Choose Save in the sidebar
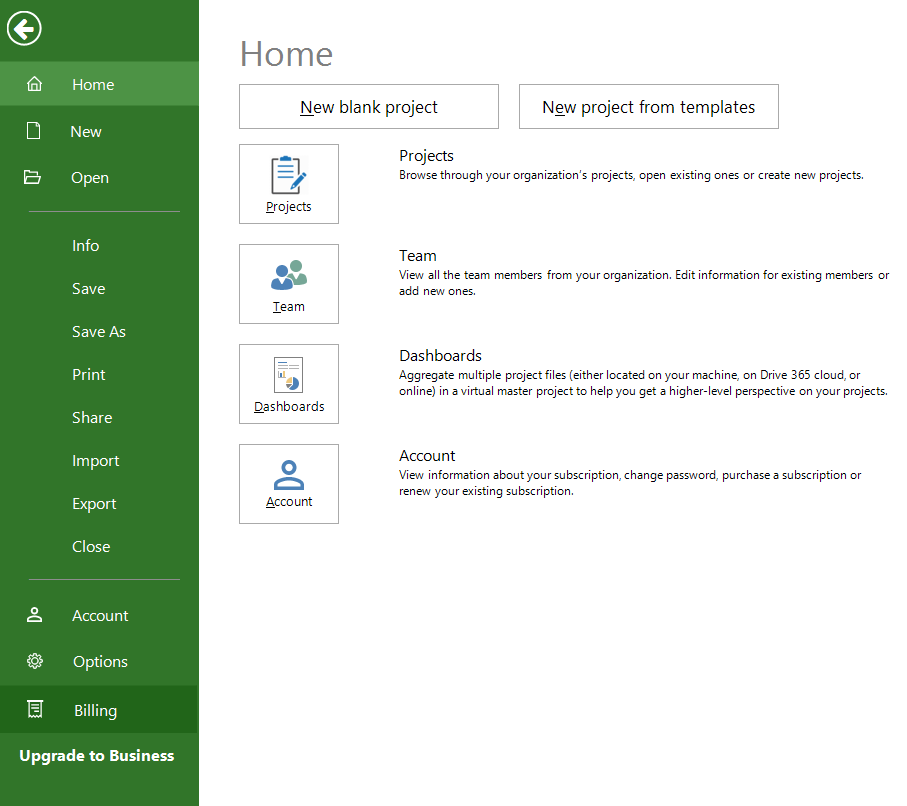907x806 pixels. pos(89,288)
